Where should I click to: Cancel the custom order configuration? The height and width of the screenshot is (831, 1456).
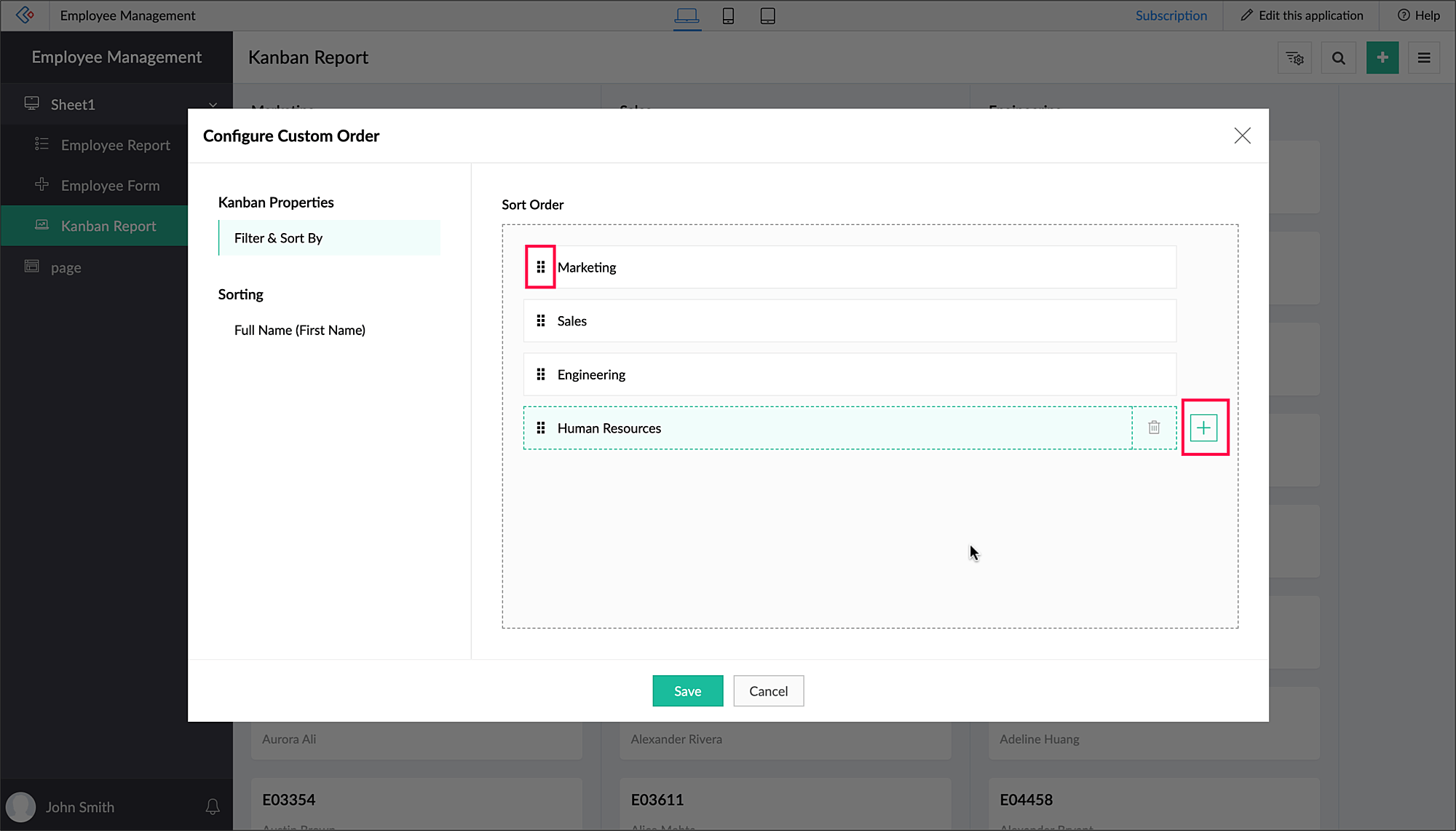click(768, 690)
